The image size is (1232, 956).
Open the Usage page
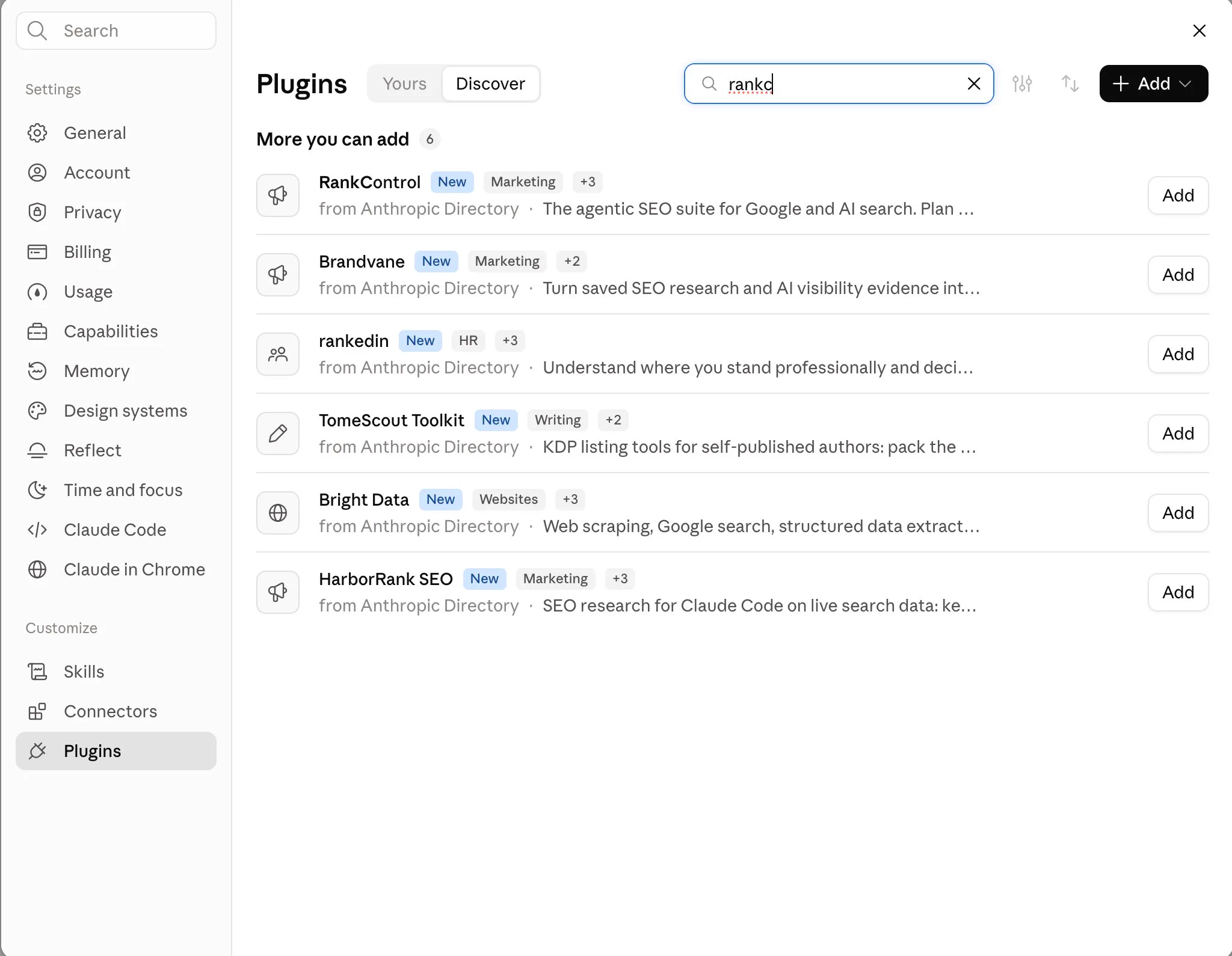pos(116,292)
